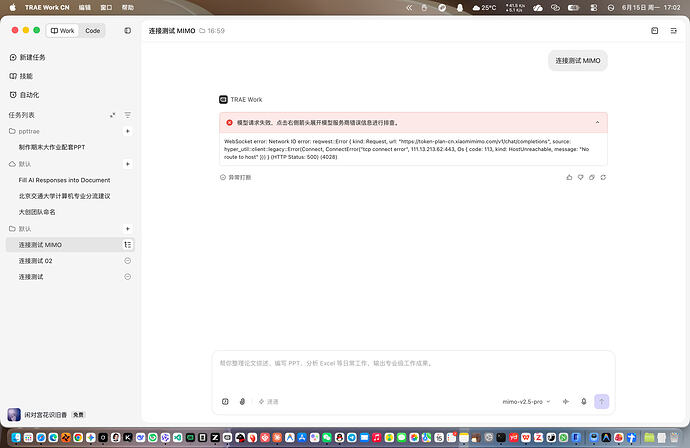Toggle the sidebar panel icon

[x=128, y=31]
